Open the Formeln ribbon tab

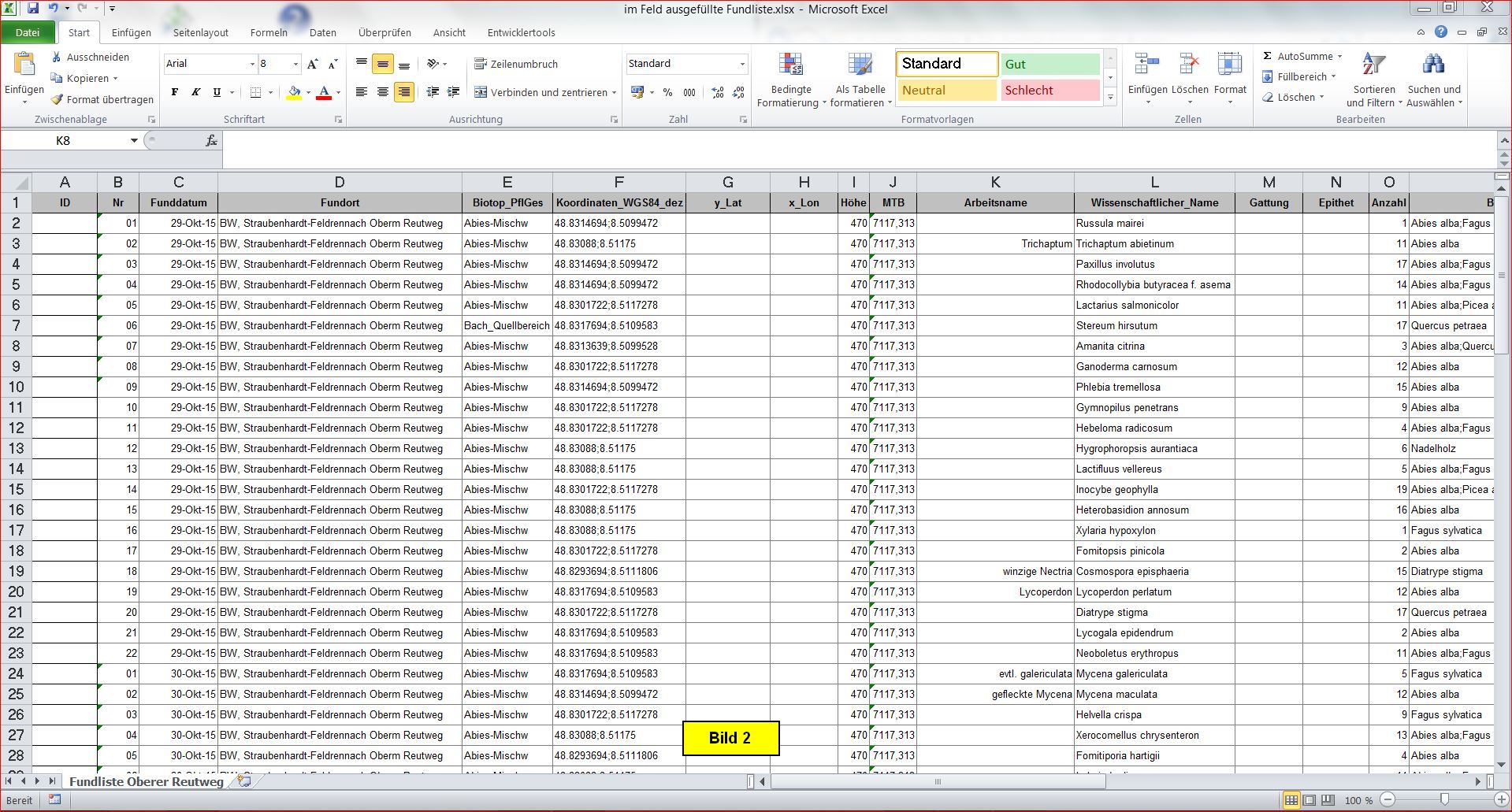[269, 33]
